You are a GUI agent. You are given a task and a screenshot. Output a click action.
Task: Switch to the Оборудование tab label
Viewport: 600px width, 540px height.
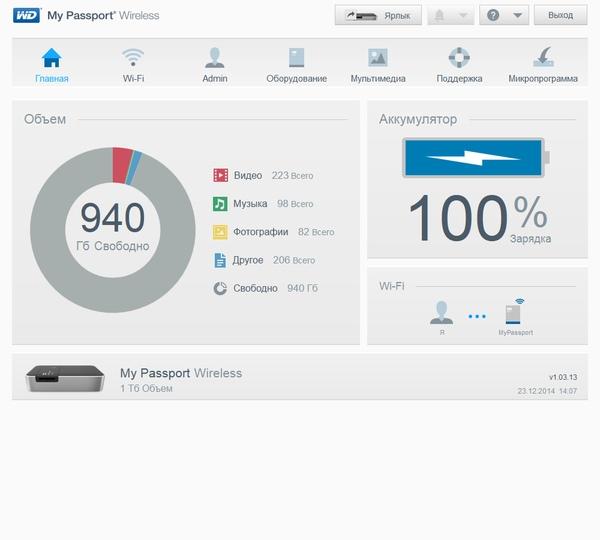click(x=297, y=78)
